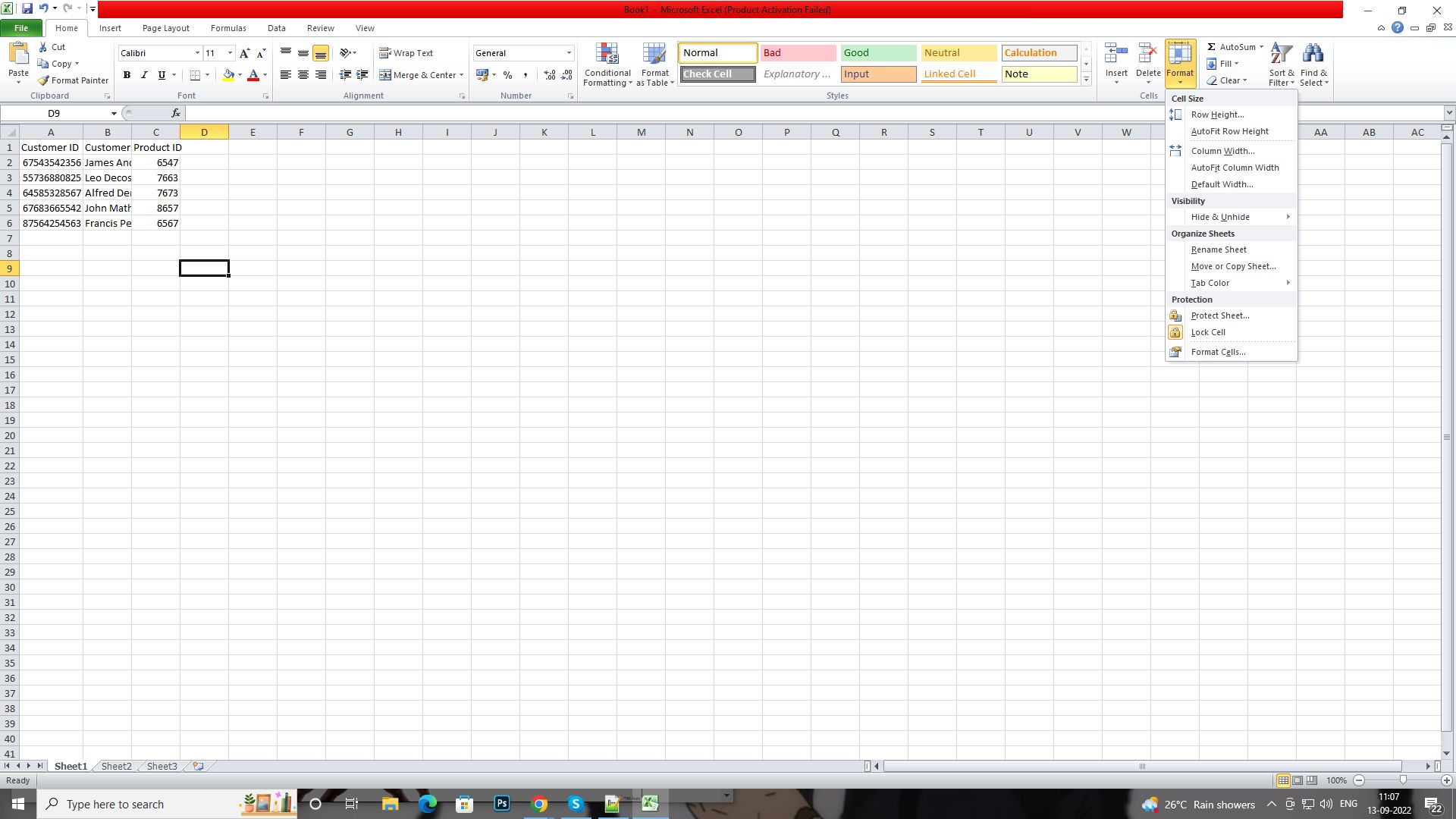The width and height of the screenshot is (1456, 819).
Task: Open the AutoSum function
Action: (x=1234, y=46)
